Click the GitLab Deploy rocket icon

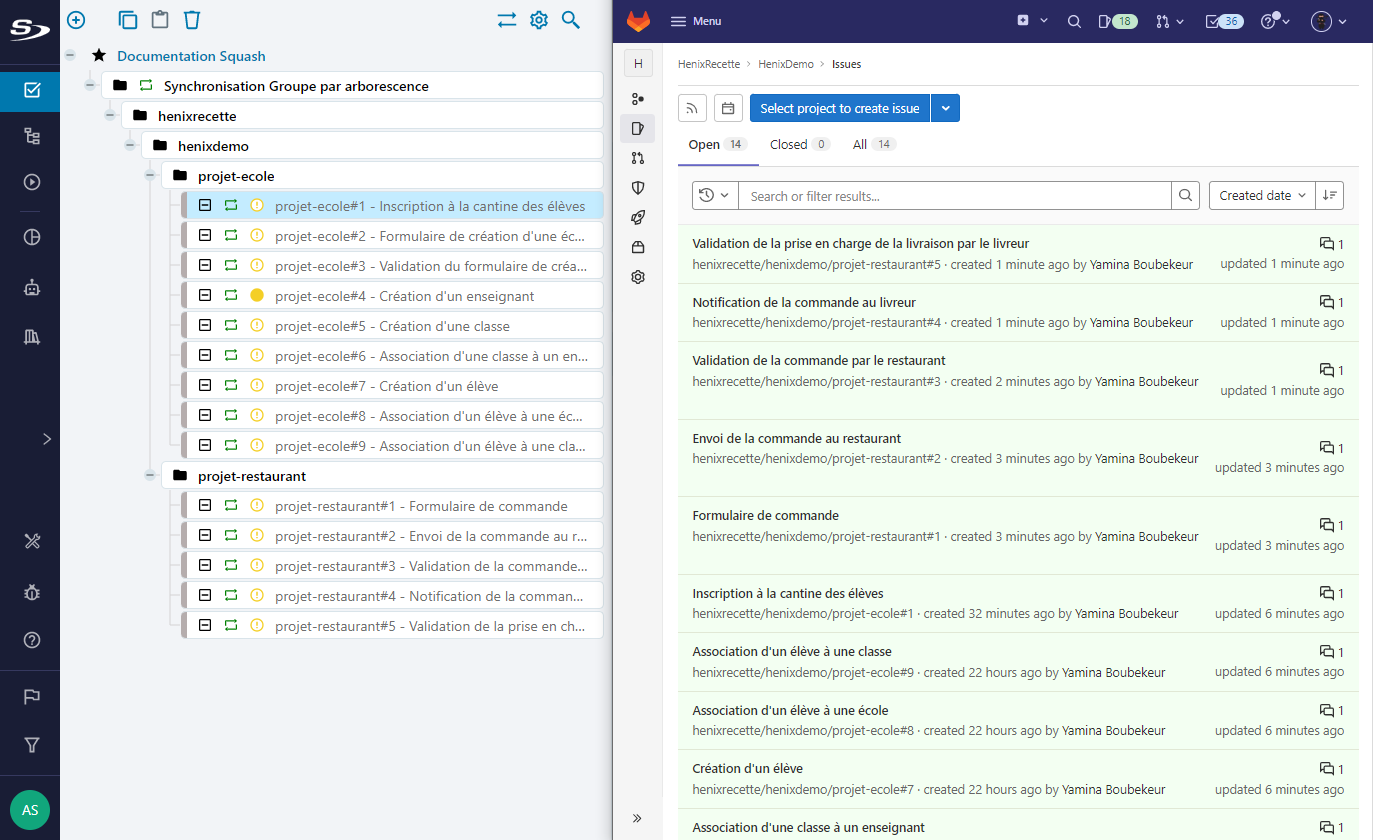pyautogui.click(x=637, y=217)
